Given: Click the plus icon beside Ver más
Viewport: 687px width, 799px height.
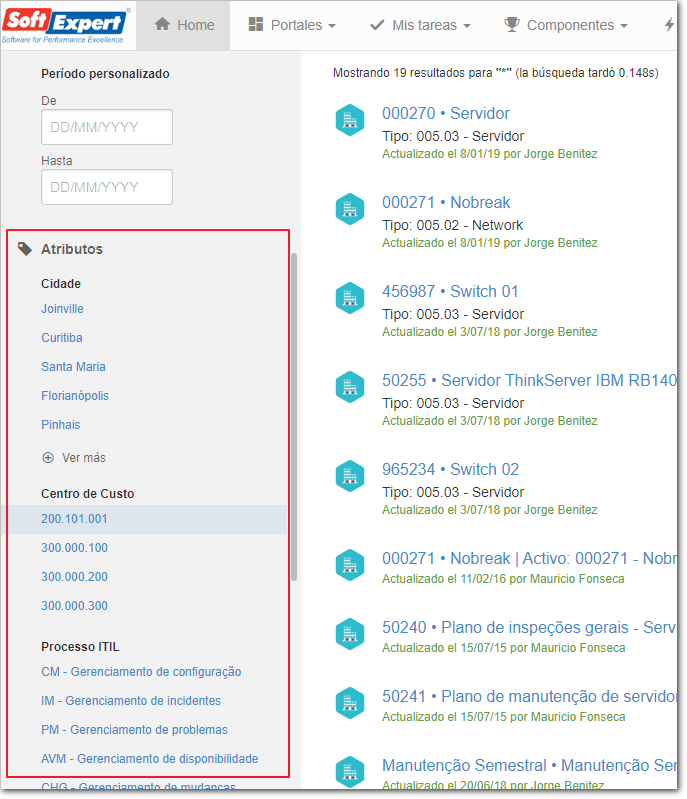Looking at the screenshot, I should click(x=48, y=458).
